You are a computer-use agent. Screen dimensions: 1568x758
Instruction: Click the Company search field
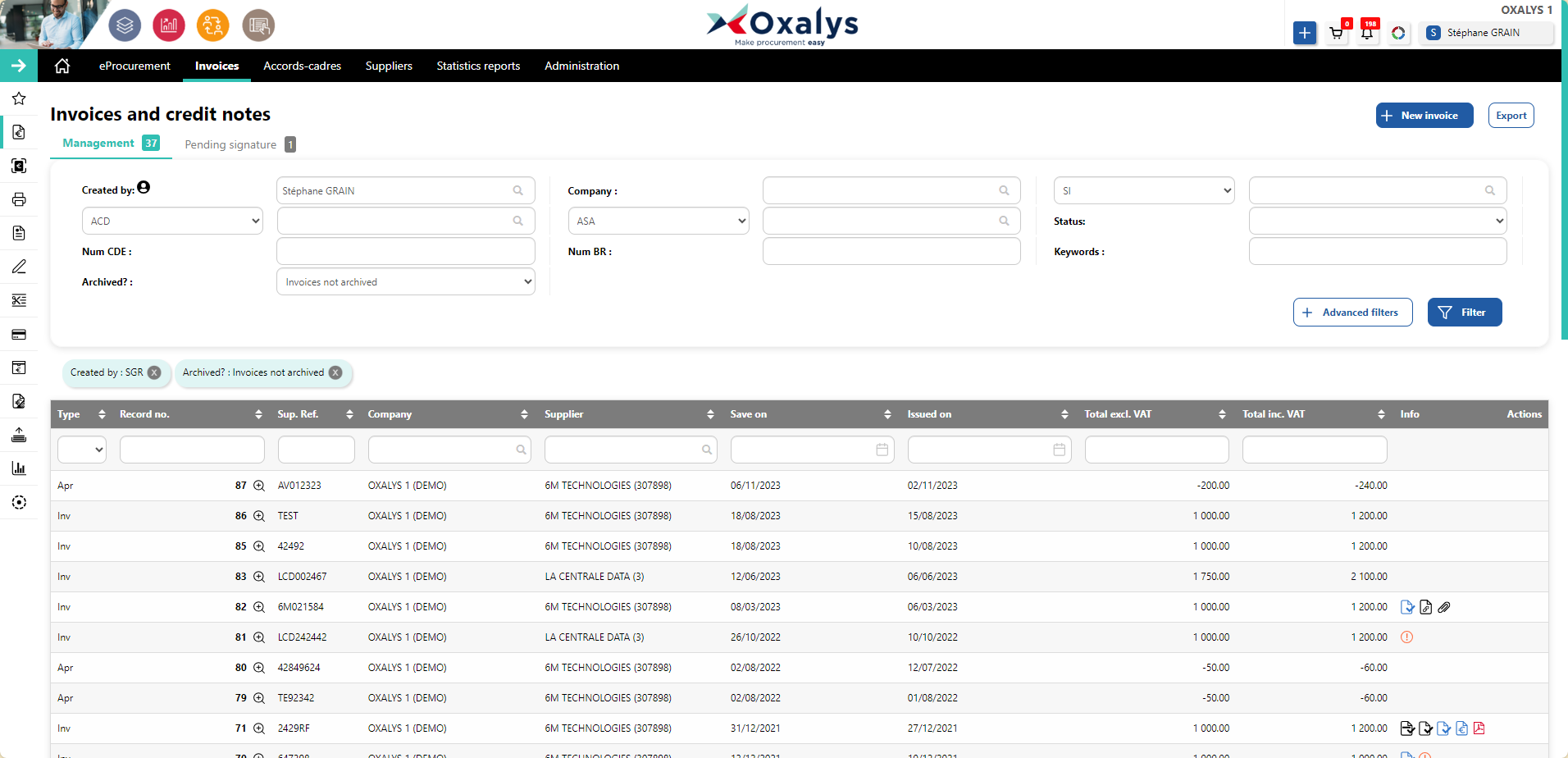click(x=891, y=190)
